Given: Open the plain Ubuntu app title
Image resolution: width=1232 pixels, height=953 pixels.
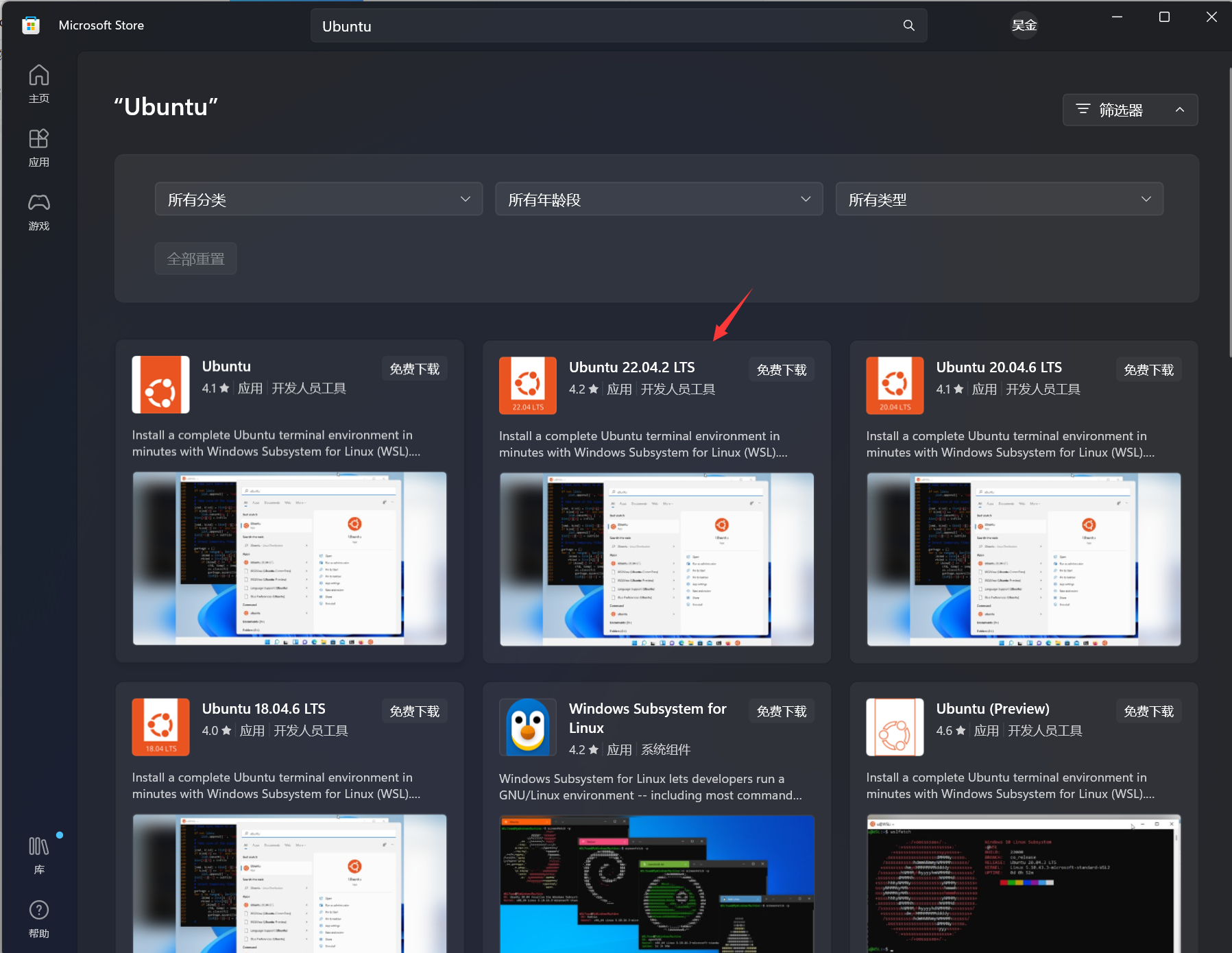Looking at the screenshot, I should 226,366.
